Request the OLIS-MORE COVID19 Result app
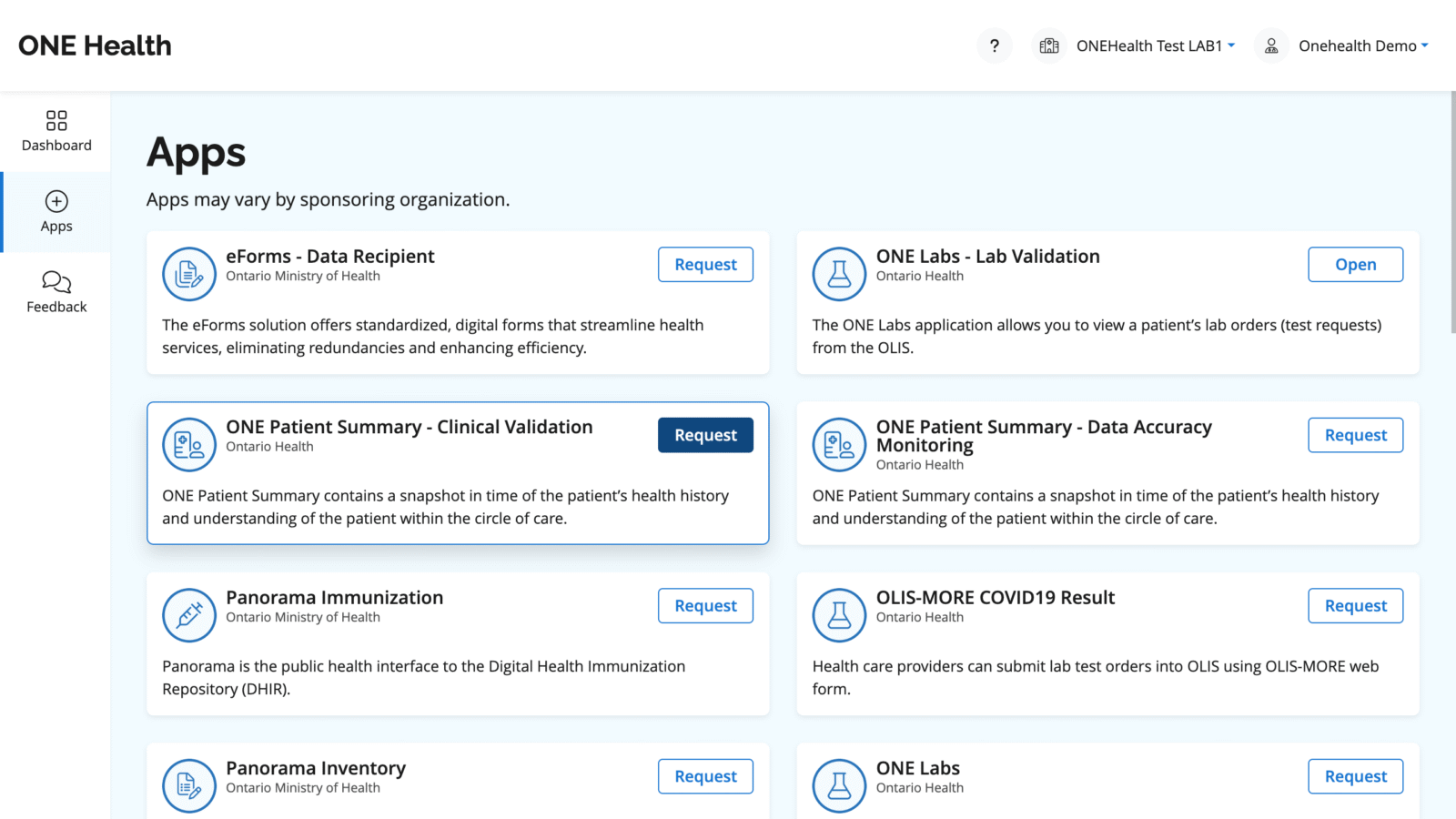 tap(1355, 606)
